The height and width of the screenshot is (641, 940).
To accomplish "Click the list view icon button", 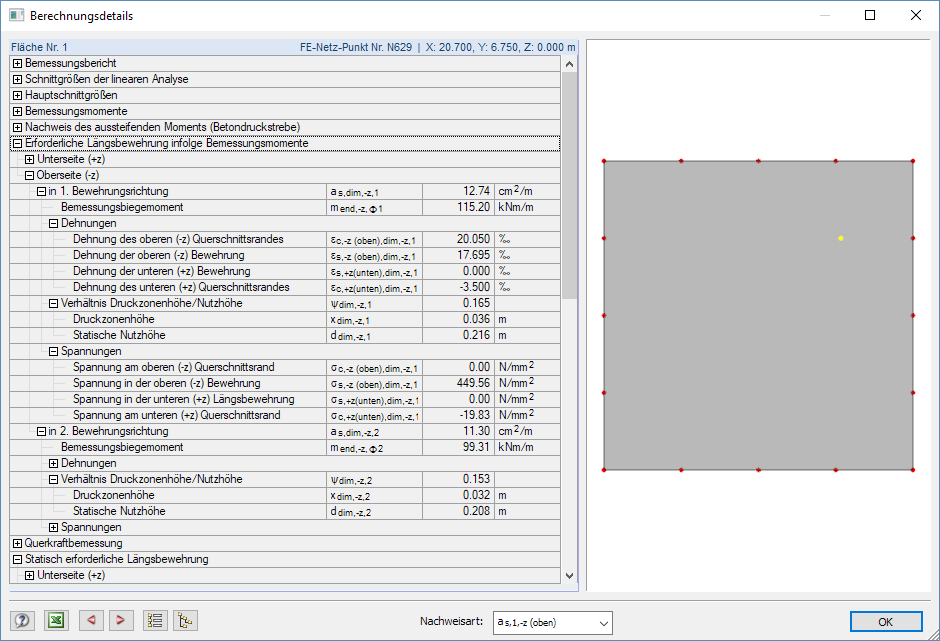I will click(x=155, y=621).
